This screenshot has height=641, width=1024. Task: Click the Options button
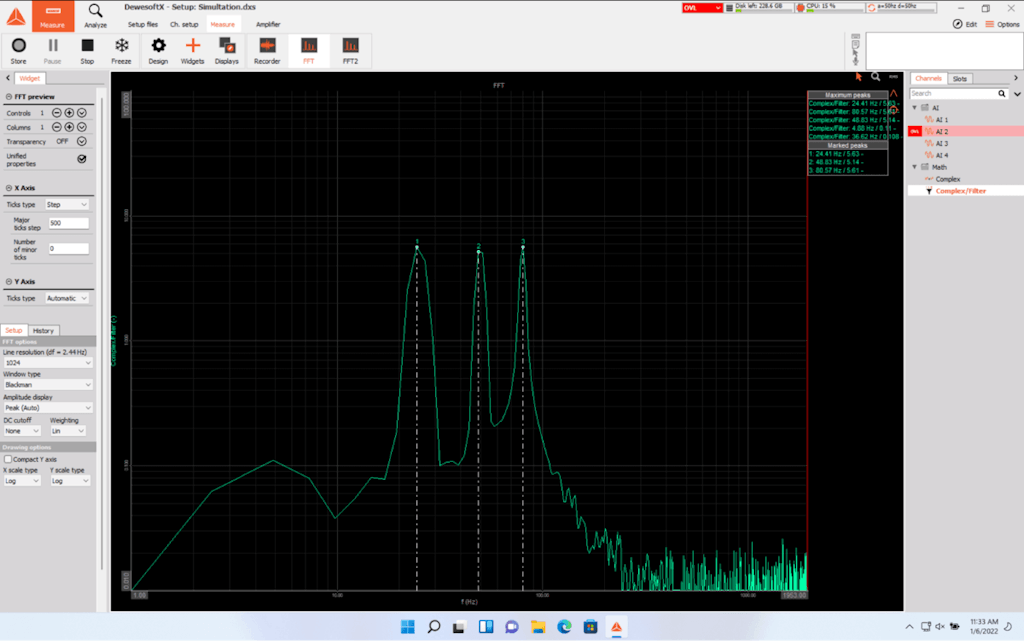tap(1003, 24)
